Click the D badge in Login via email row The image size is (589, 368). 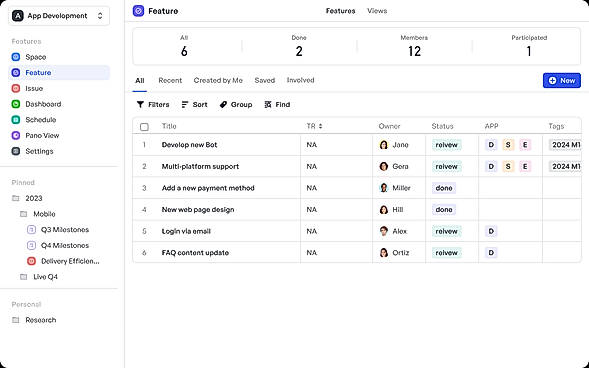coord(491,231)
